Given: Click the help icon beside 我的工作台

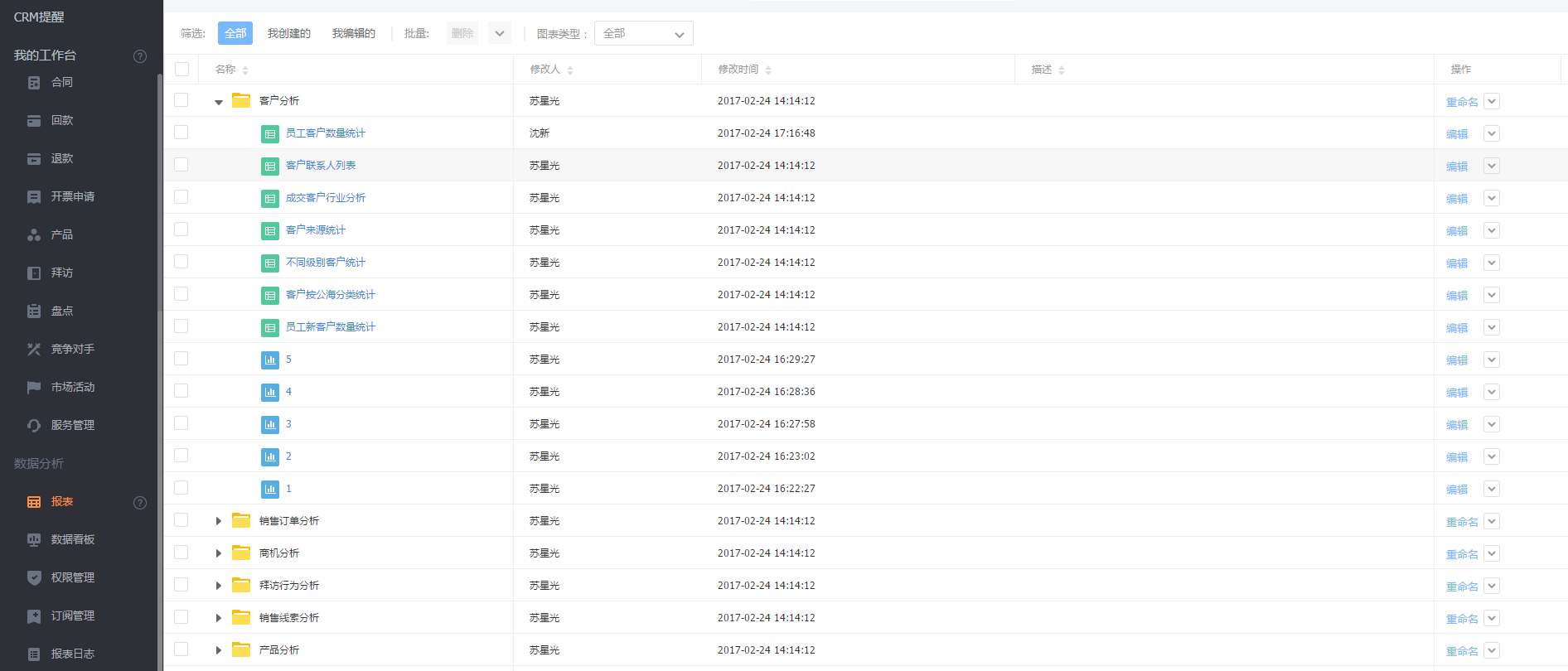Looking at the screenshot, I should point(140,56).
